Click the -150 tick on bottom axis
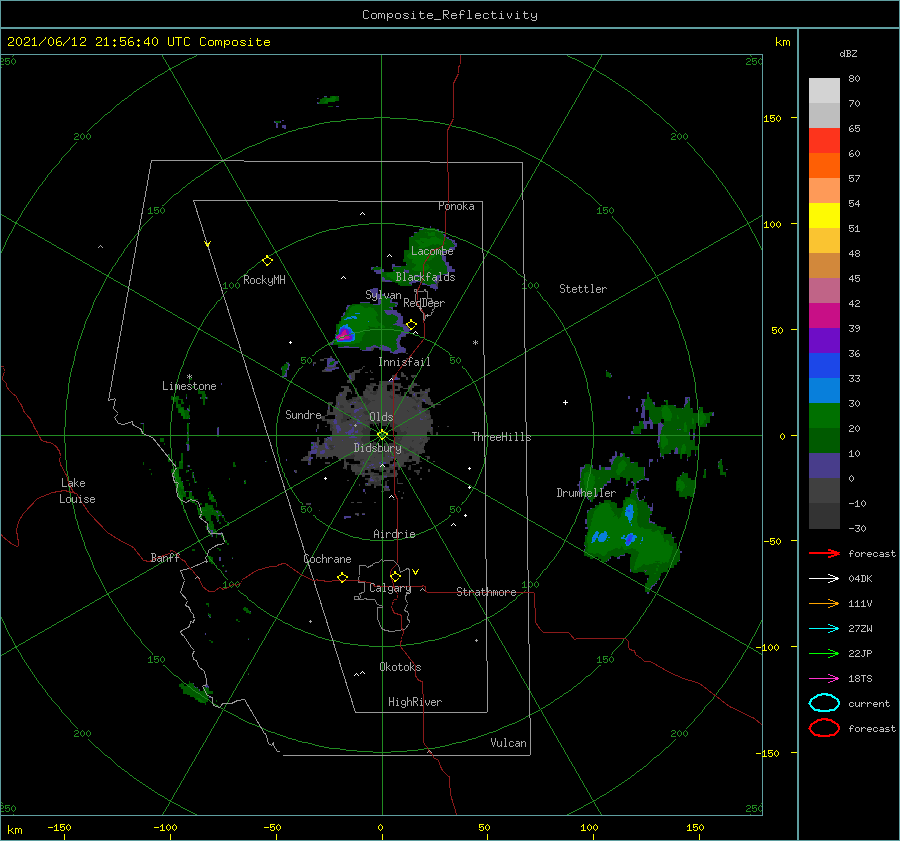The height and width of the screenshot is (841, 900). click(x=59, y=827)
